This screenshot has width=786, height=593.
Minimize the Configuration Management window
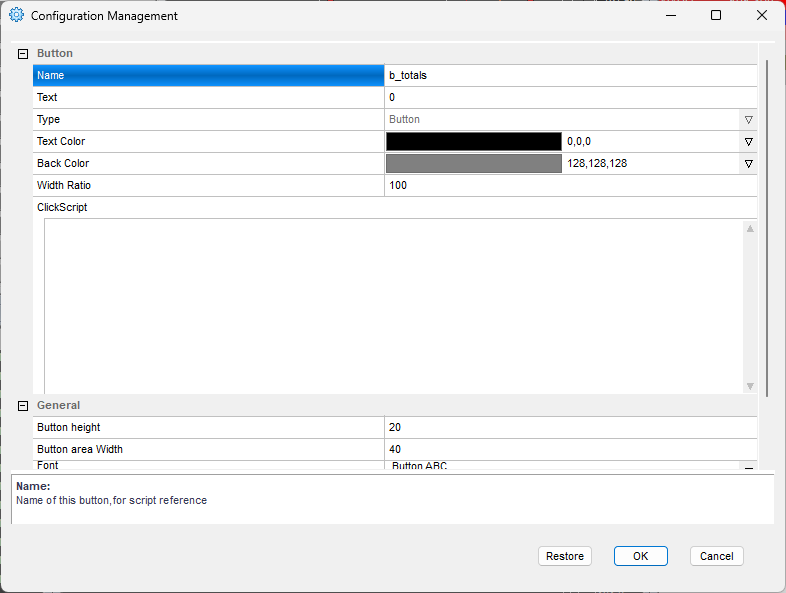(x=671, y=16)
